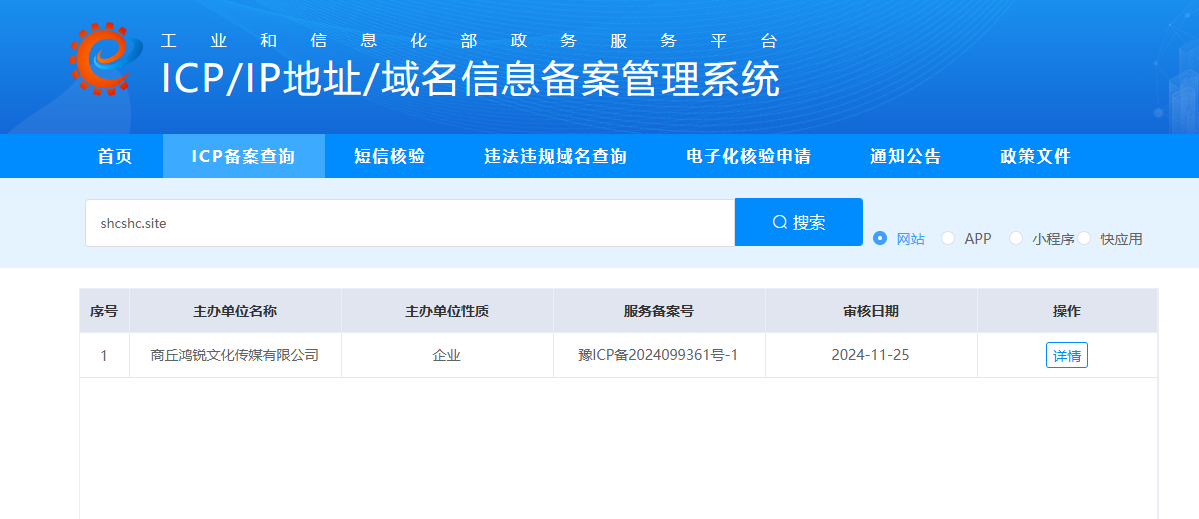Click the row number 1 cell

pyautogui.click(x=104, y=355)
